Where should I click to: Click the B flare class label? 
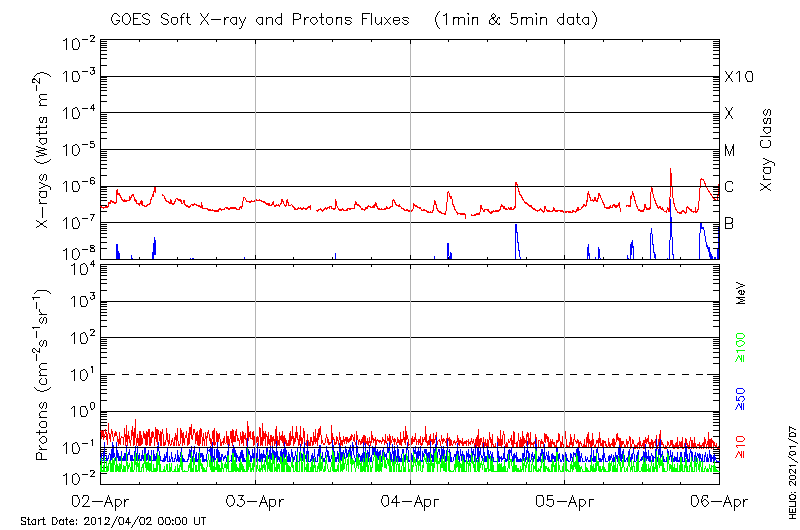click(x=730, y=223)
